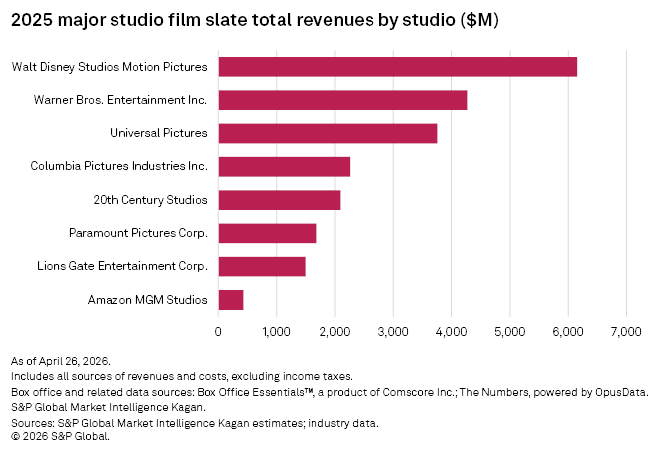This screenshot has height=452, width=660.
Task: Click the '0' axis tick label
Action: click(x=218, y=332)
